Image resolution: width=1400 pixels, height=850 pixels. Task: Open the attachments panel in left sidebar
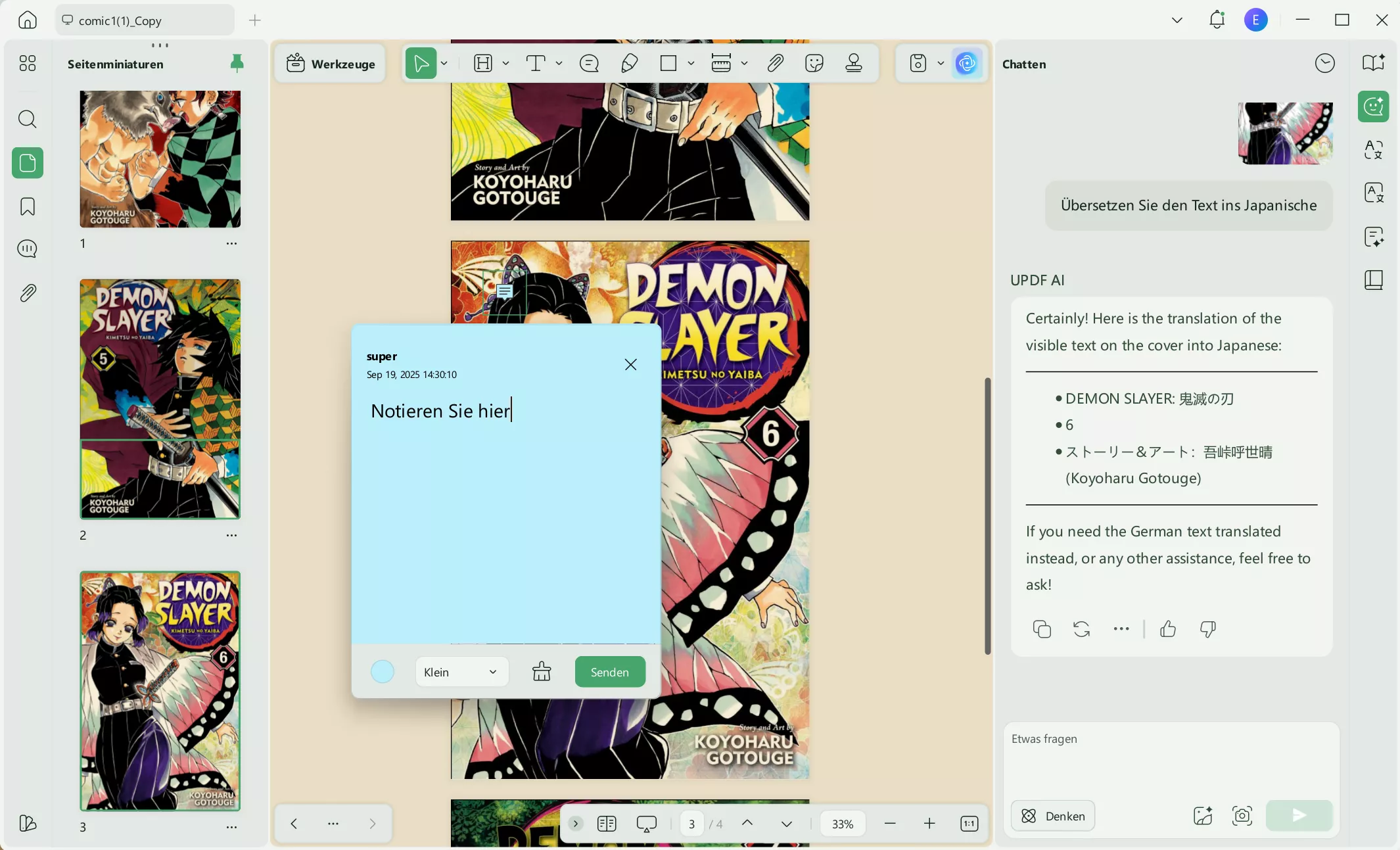[x=27, y=293]
